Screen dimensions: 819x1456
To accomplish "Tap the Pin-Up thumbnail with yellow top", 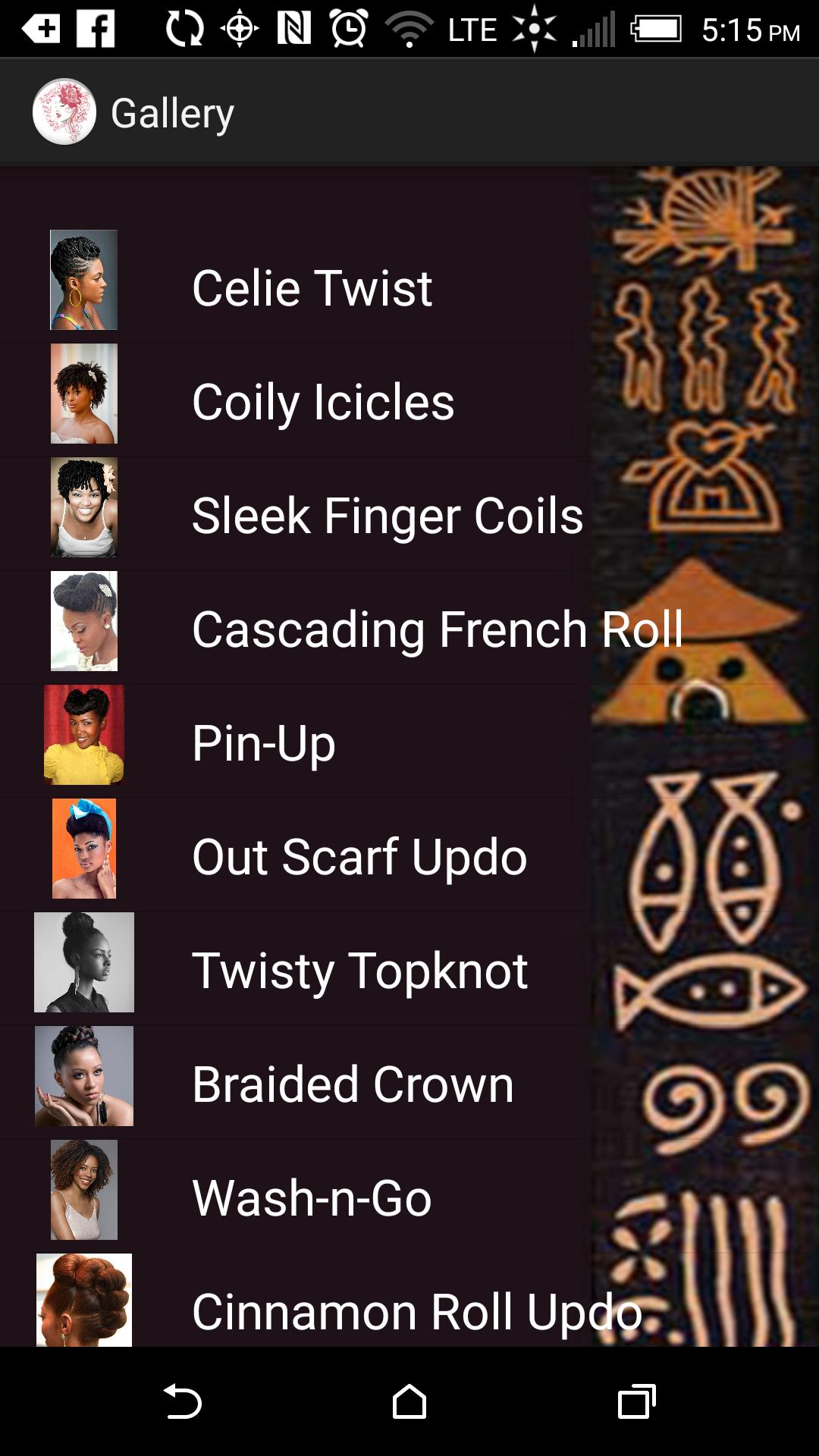I will 84,735.
